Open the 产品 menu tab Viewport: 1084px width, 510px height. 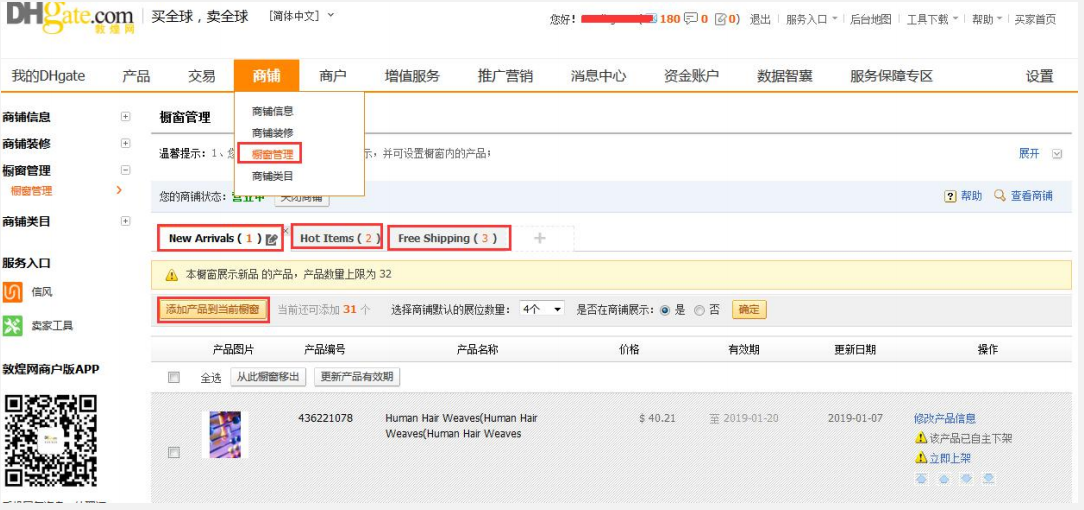click(136, 76)
